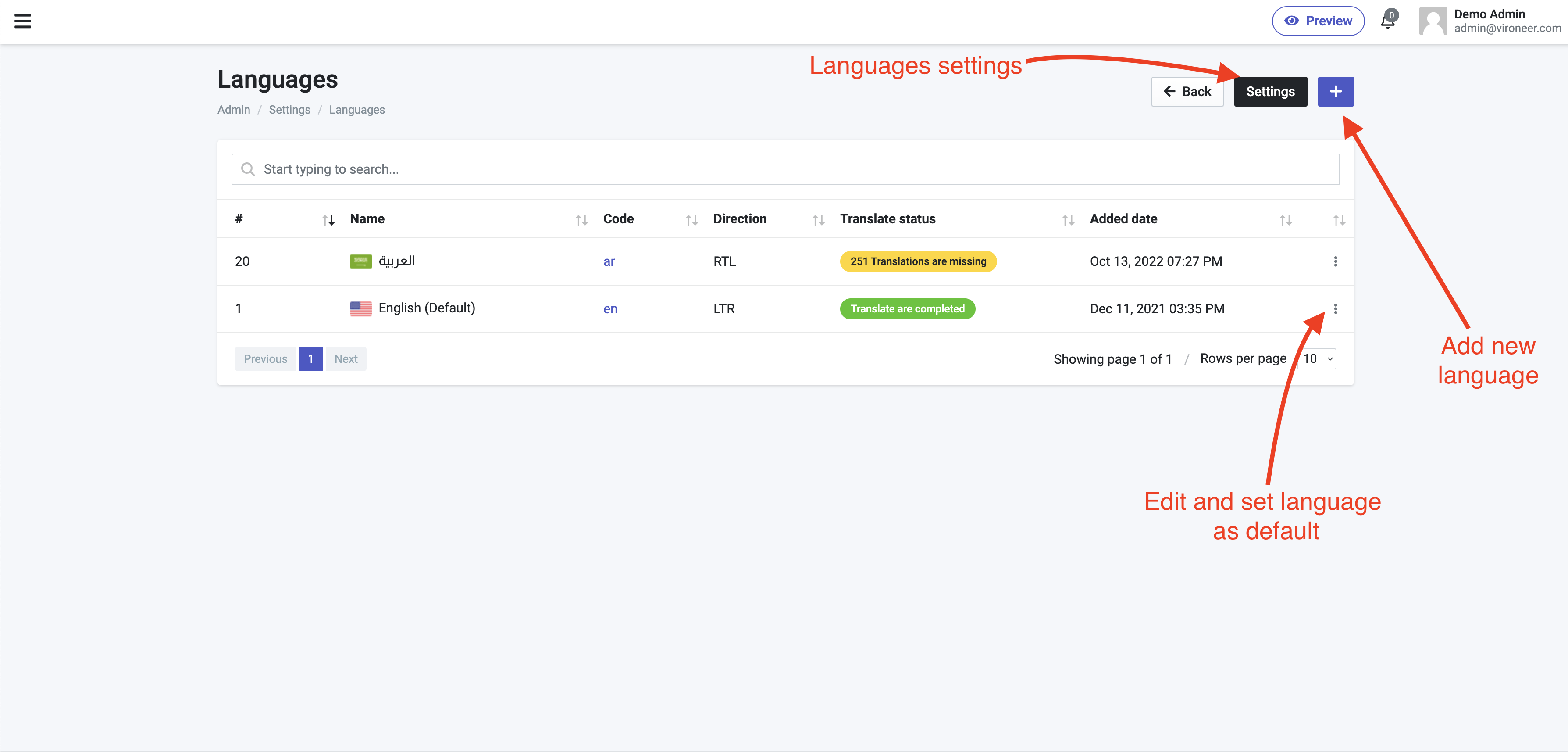1568x752 pixels.
Task: Open the dark Settings button
Action: [x=1270, y=91]
